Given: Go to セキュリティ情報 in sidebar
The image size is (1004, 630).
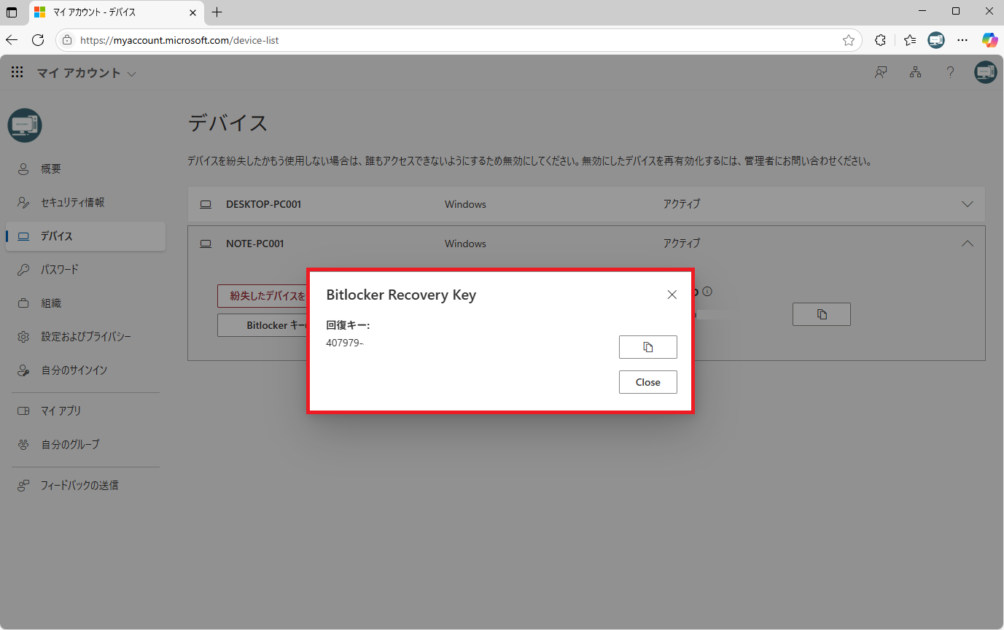Looking at the screenshot, I should point(85,202).
